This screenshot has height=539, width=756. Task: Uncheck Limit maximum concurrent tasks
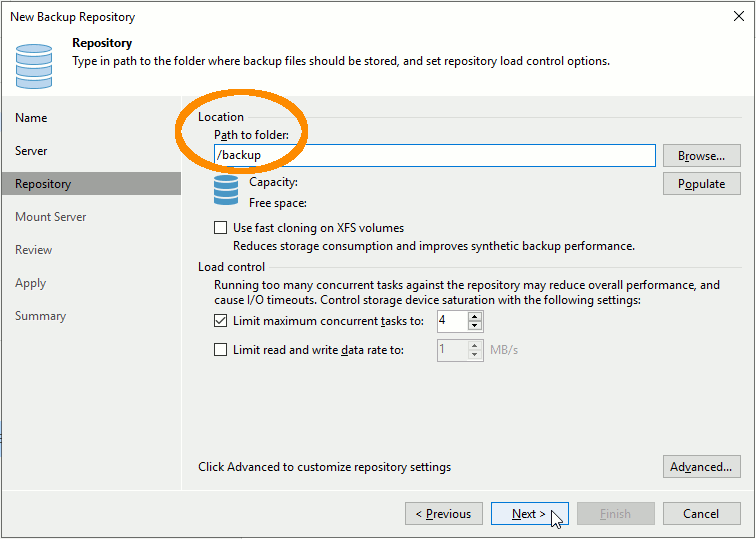click(x=221, y=321)
